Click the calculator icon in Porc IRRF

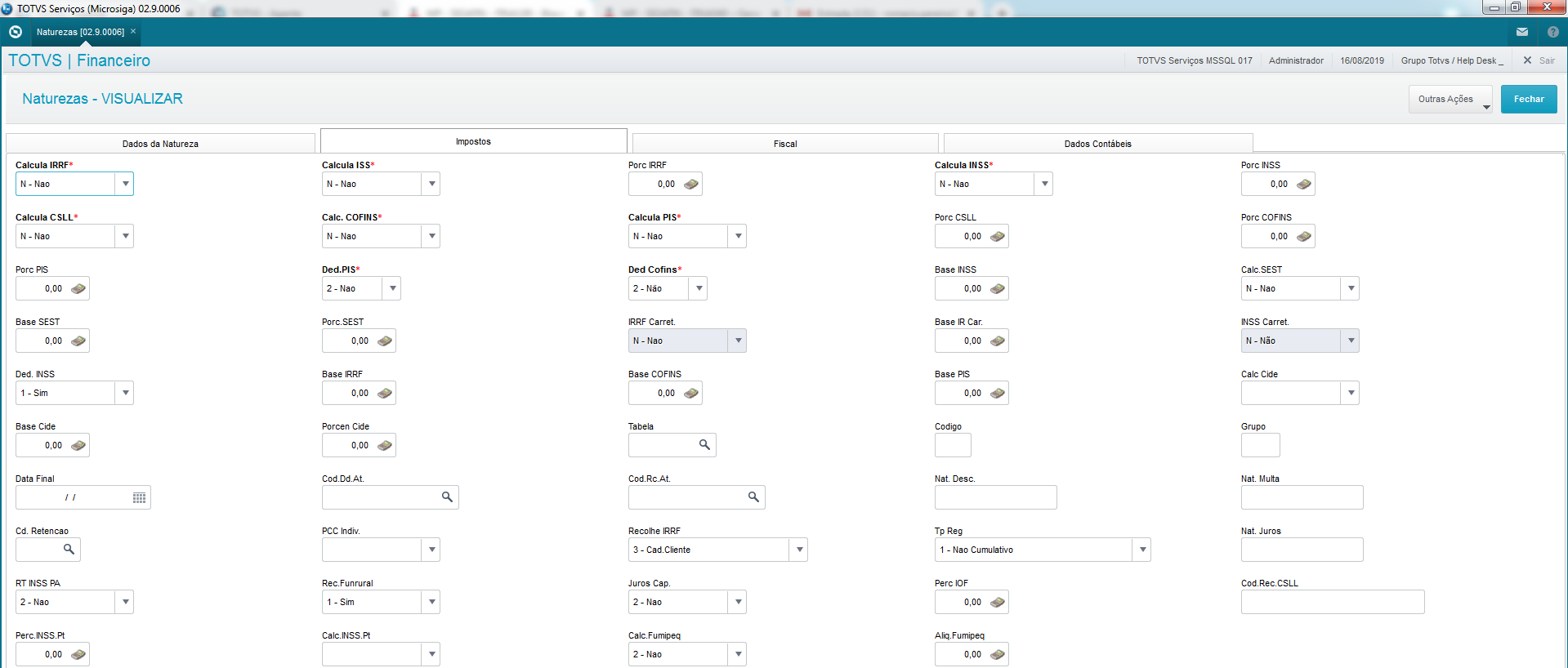click(x=691, y=185)
